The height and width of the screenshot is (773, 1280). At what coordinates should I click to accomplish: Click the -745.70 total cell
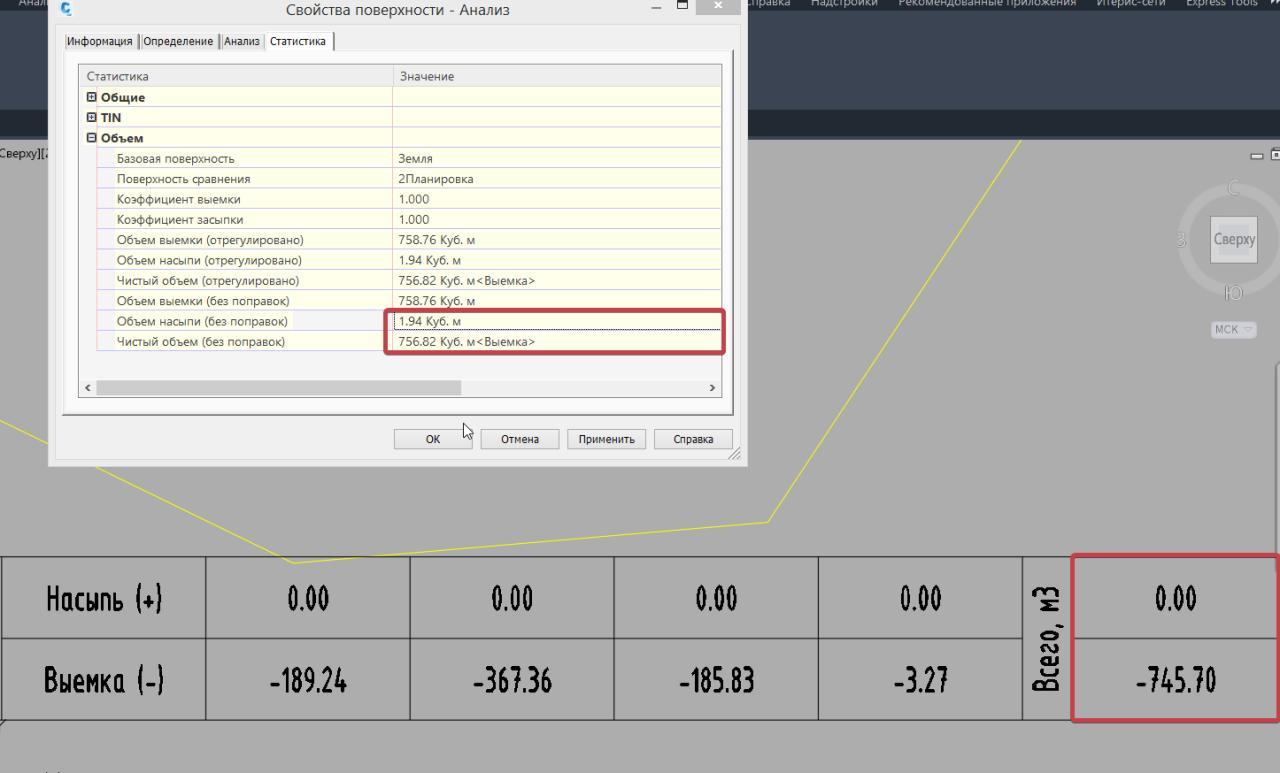tap(1175, 680)
